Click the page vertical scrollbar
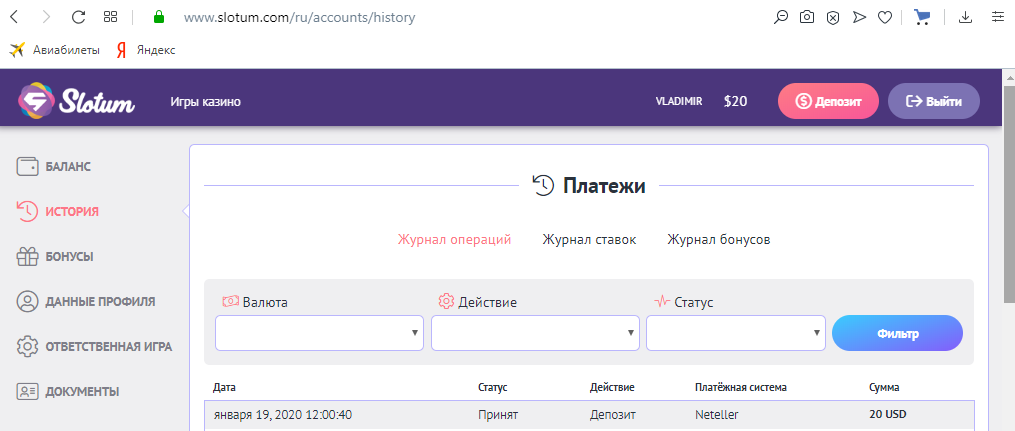The width and height of the screenshot is (1015, 431). [x=1009, y=192]
